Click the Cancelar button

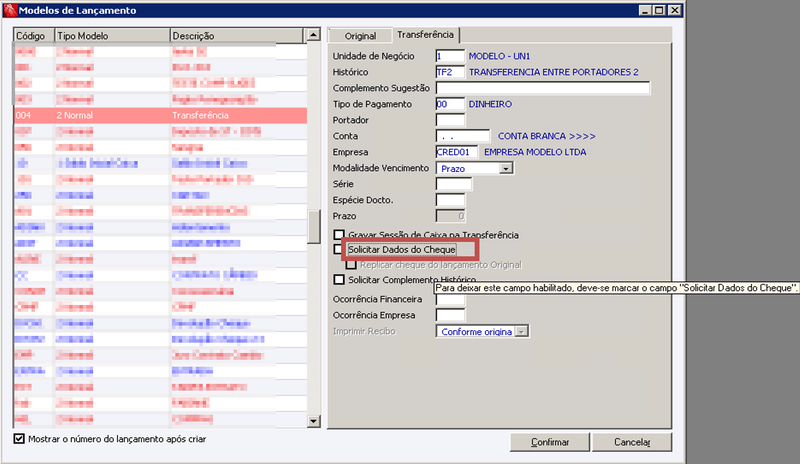coord(632,442)
